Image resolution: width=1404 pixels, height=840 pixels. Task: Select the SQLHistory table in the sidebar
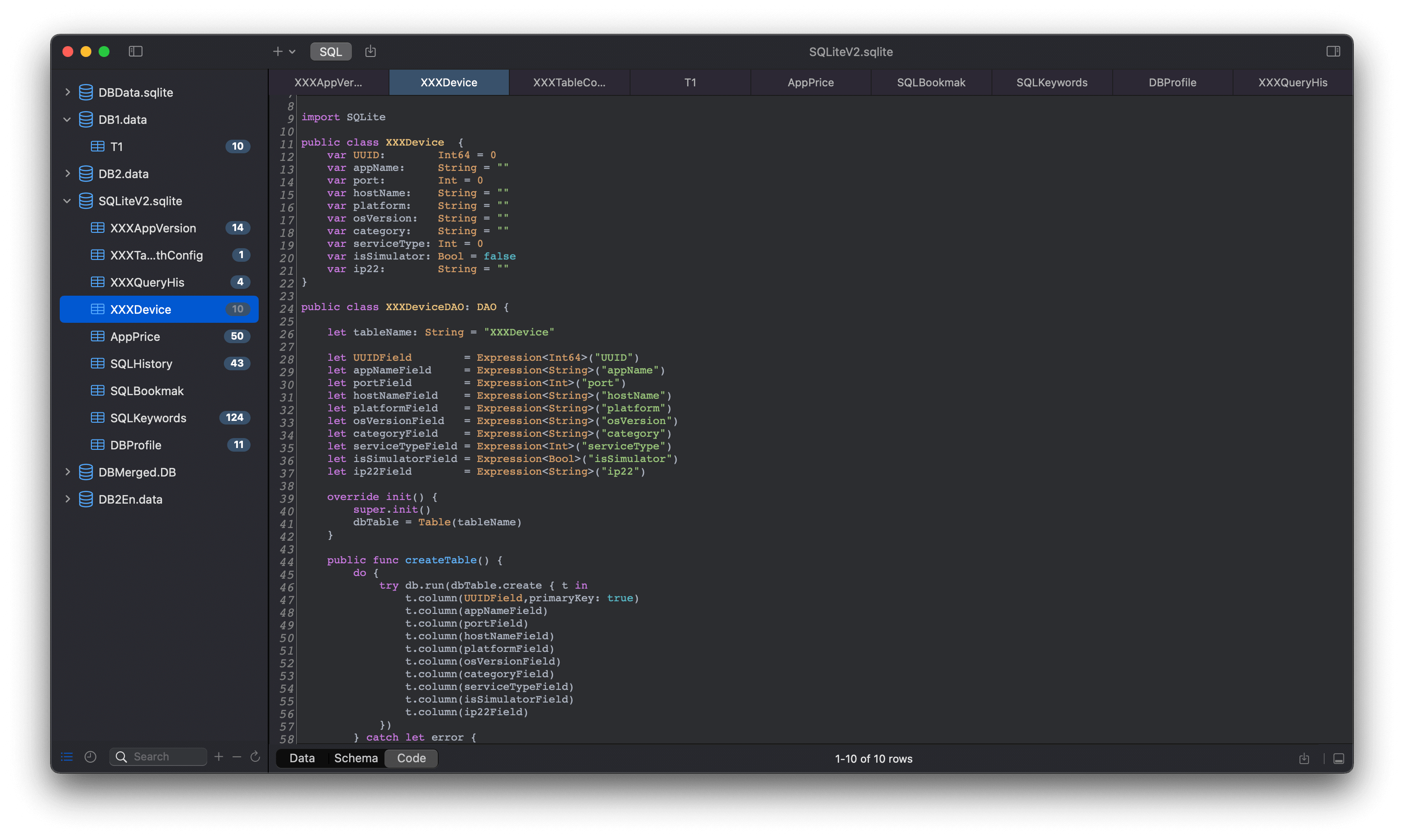(141, 364)
